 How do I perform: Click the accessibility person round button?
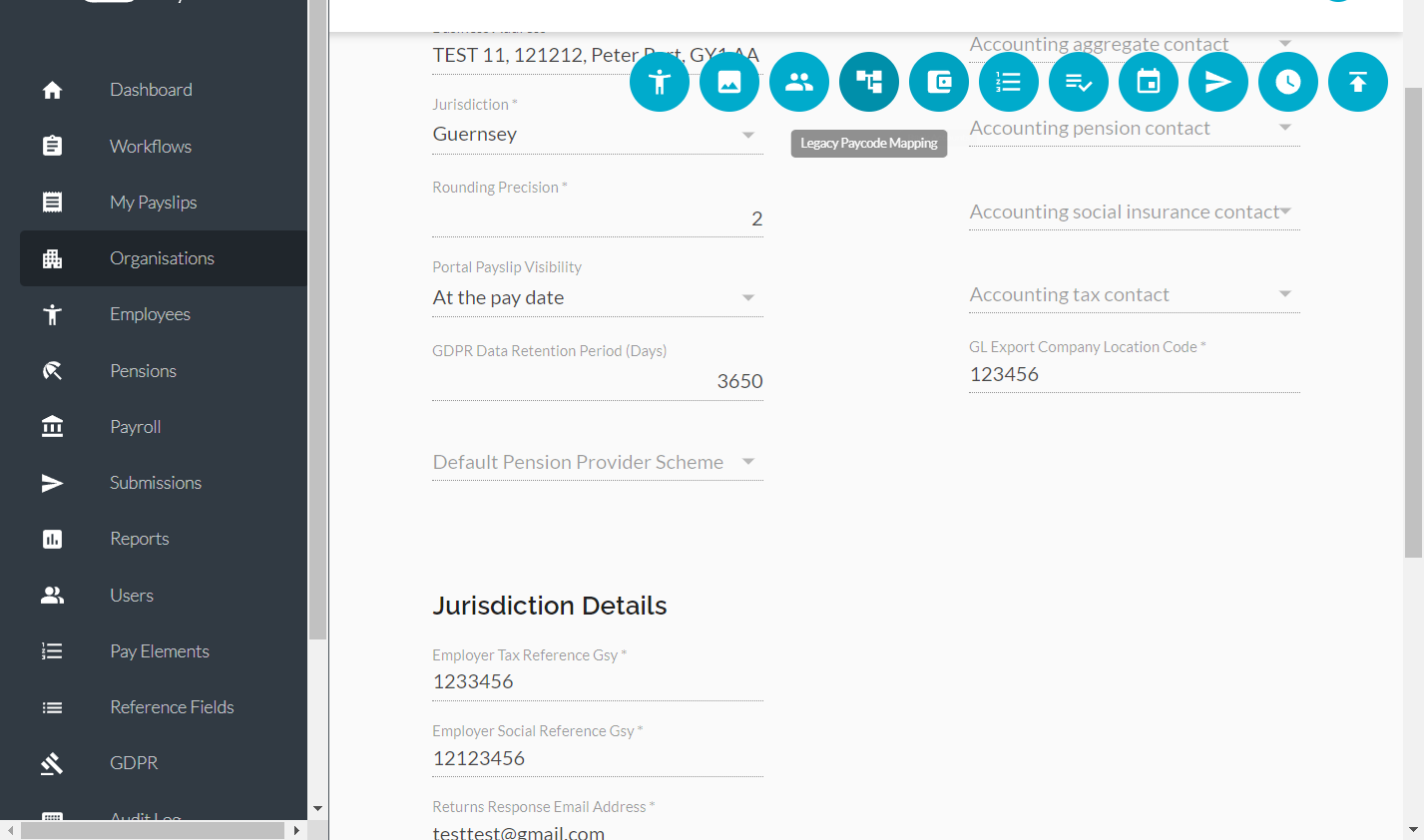pos(660,82)
